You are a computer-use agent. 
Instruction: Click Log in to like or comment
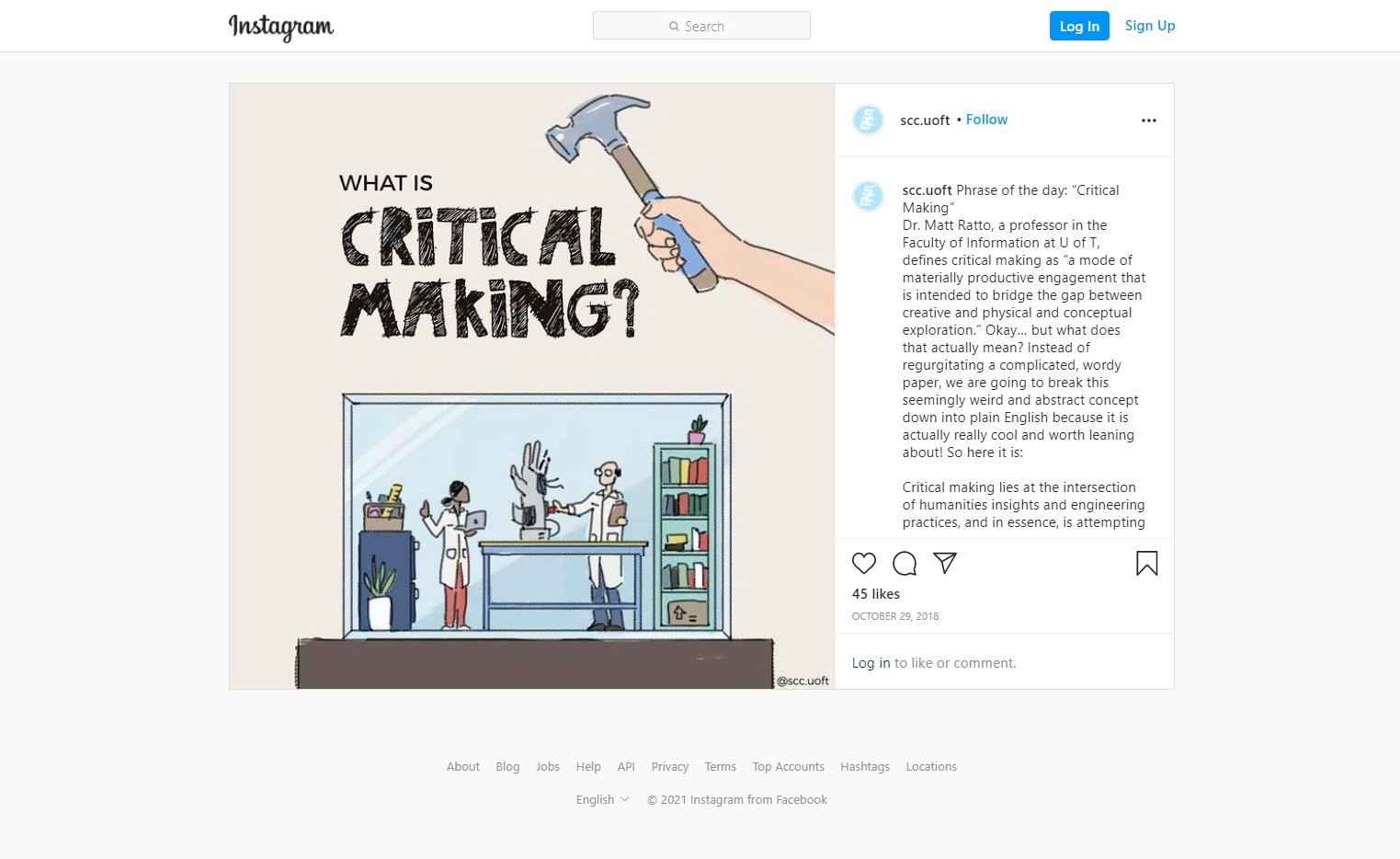(x=871, y=663)
